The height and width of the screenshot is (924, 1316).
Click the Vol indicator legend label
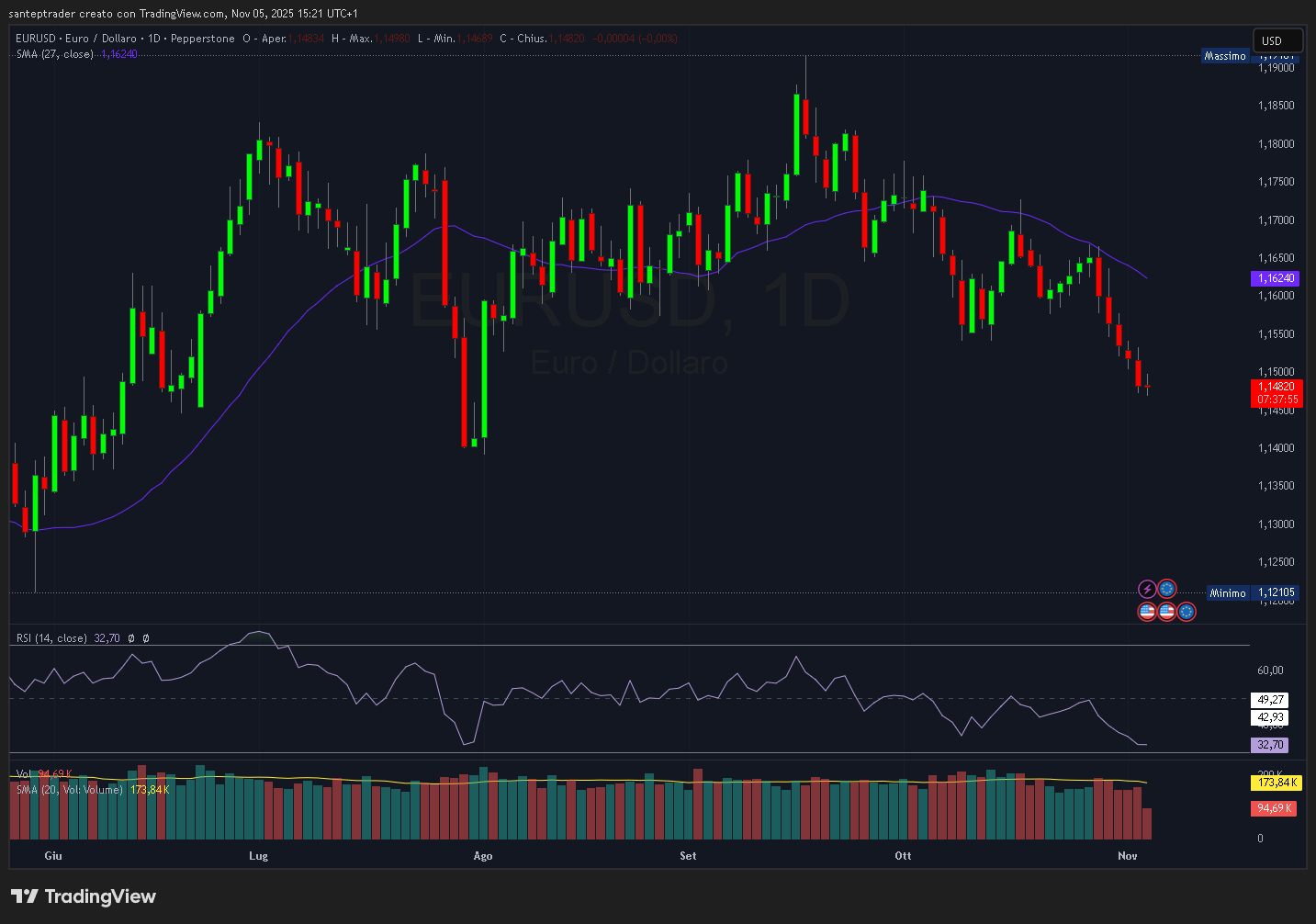[x=23, y=774]
